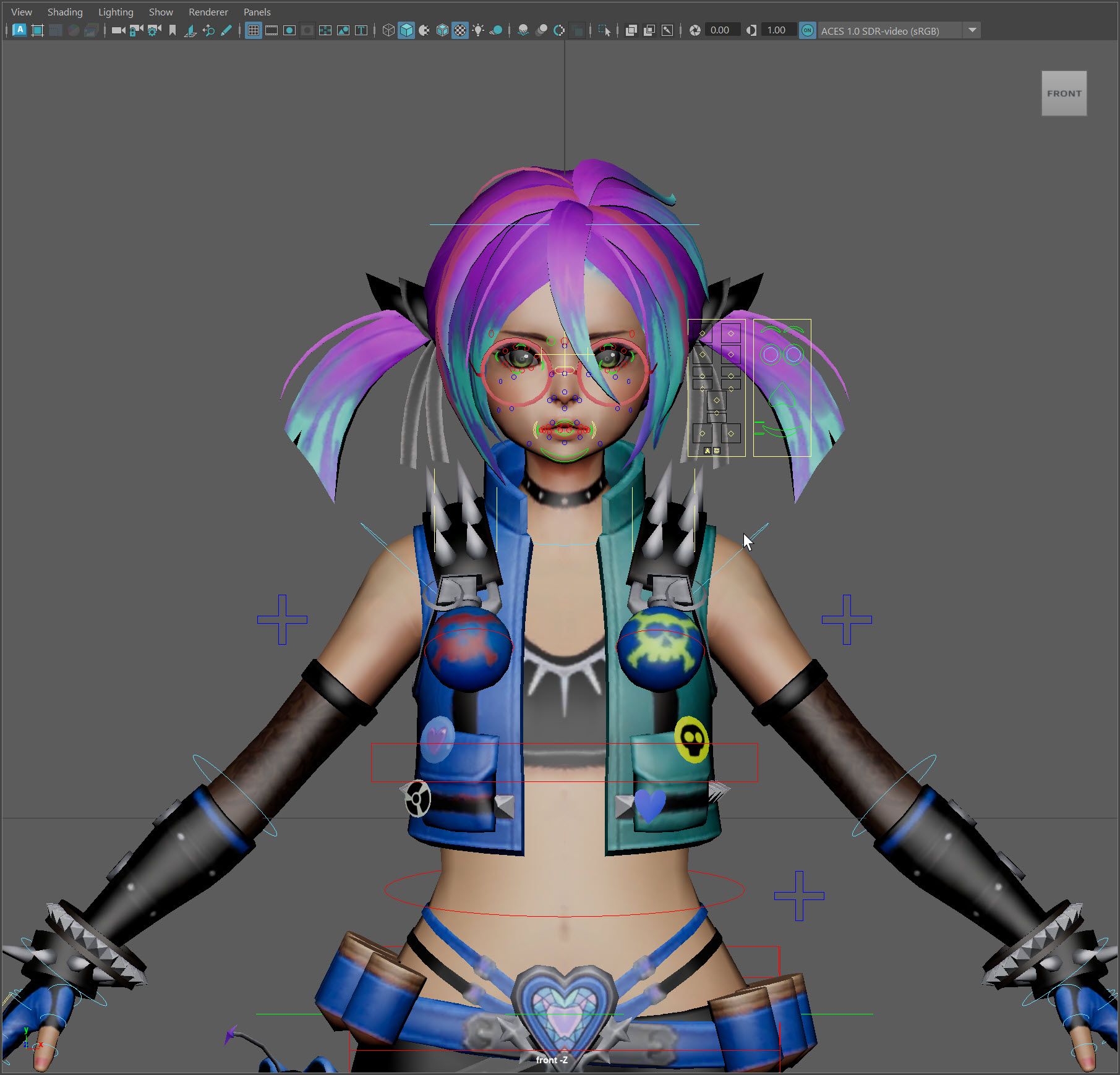Open the Show menu
1120x1075 pixels.
pos(161,12)
